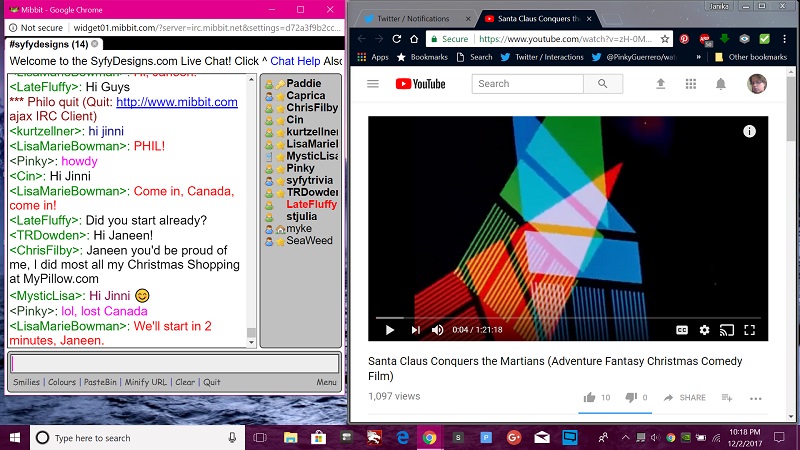800x450 pixels.
Task: Show hidden system tray icons
Action: point(626,438)
